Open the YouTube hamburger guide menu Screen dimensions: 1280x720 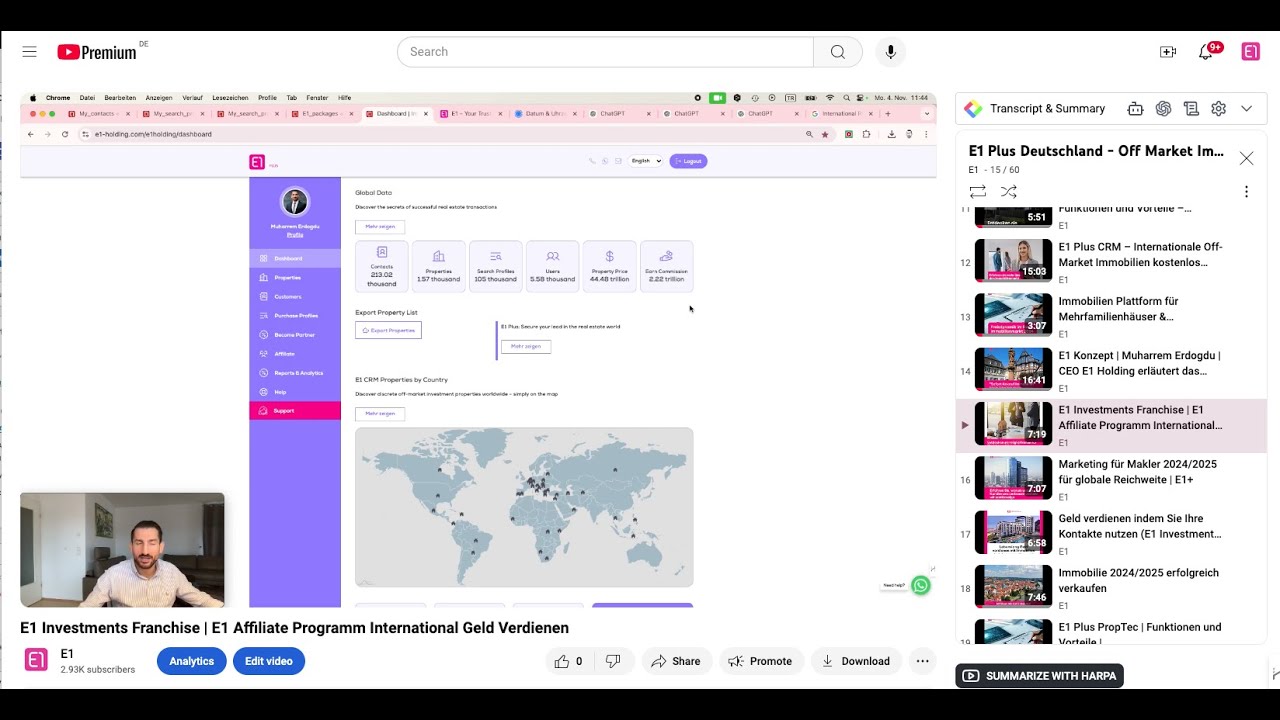coord(29,52)
